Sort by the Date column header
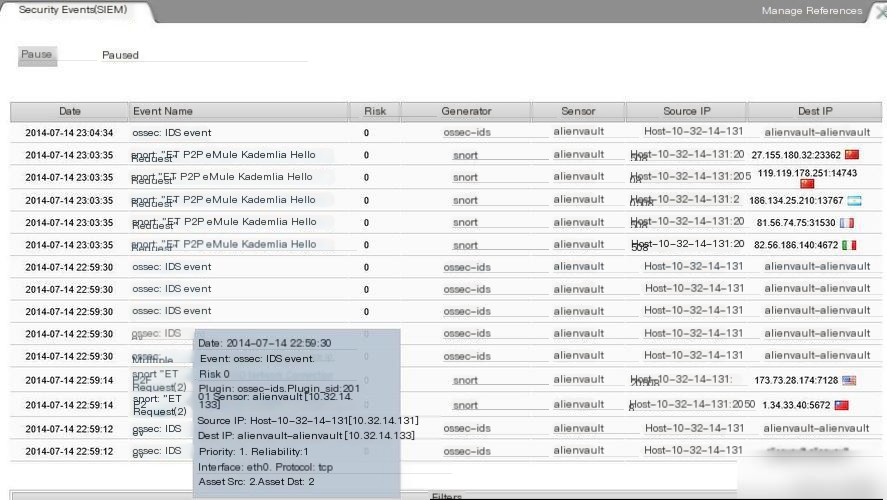887x500 pixels. pyautogui.click(x=70, y=111)
